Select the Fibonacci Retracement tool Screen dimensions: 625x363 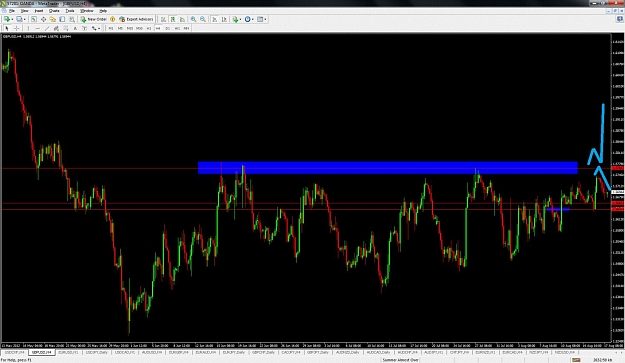click(x=66, y=28)
